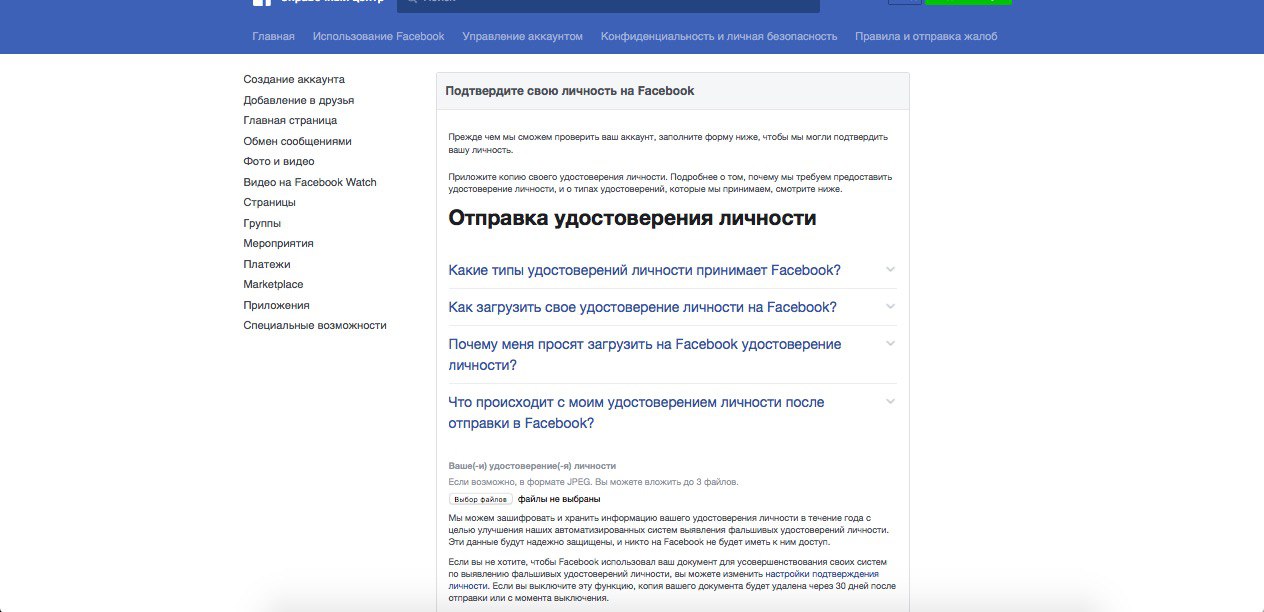Click the Выбор файлов button
1264x612 pixels.
coord(481,499)
